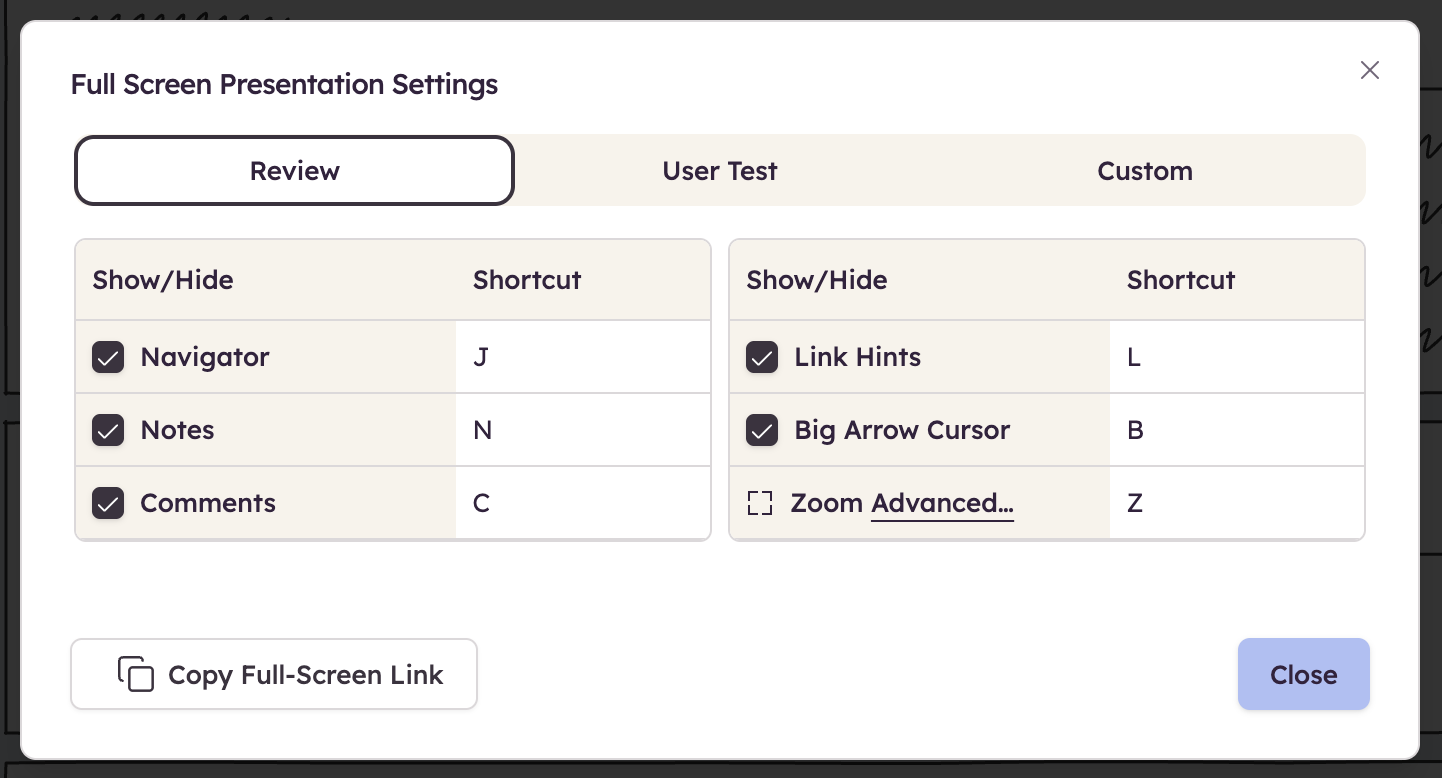Click the dashed zoom frame icon
1442x778 pixels.
760,503
